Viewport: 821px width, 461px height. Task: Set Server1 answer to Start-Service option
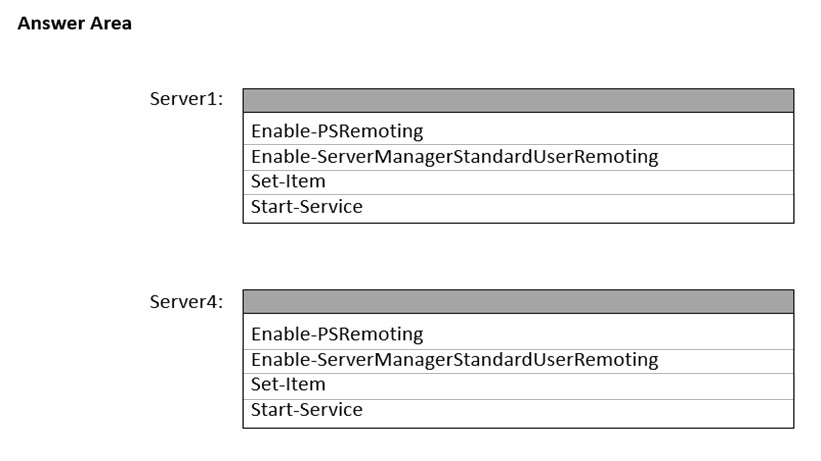(x=306, y=208)
